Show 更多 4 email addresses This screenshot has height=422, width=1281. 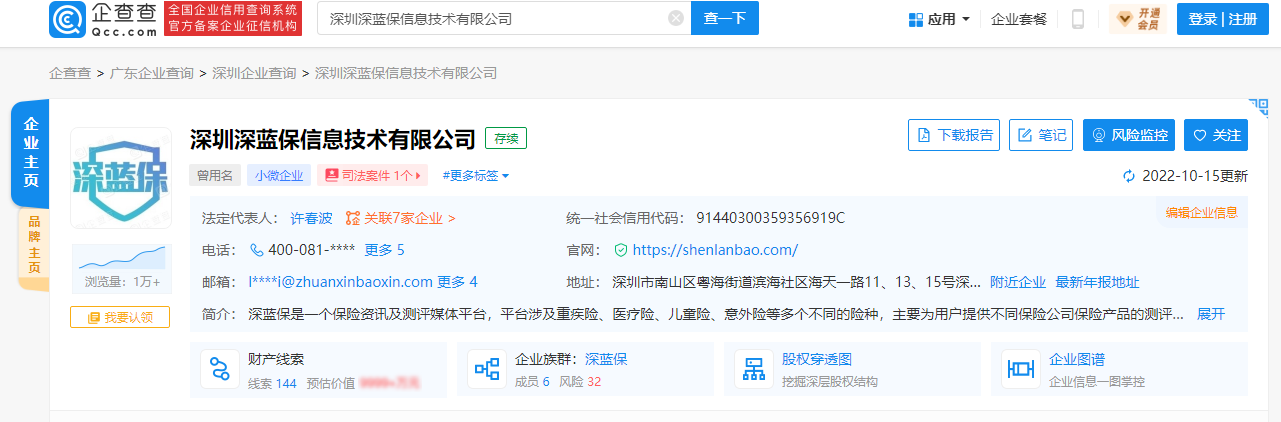point(457,282)
